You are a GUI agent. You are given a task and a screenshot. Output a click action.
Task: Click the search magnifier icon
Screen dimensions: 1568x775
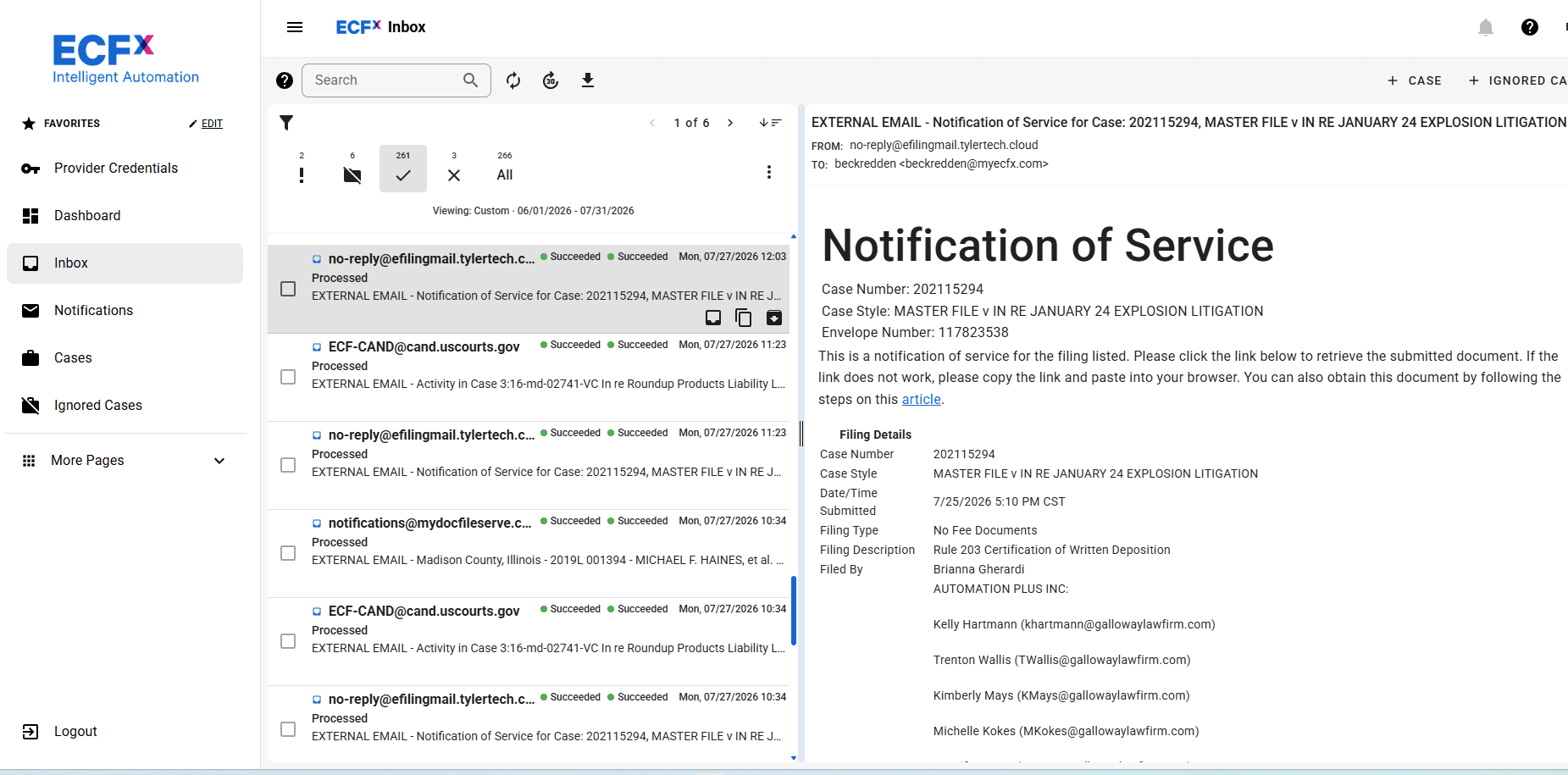pyautogui.click(x=471, y=80)
